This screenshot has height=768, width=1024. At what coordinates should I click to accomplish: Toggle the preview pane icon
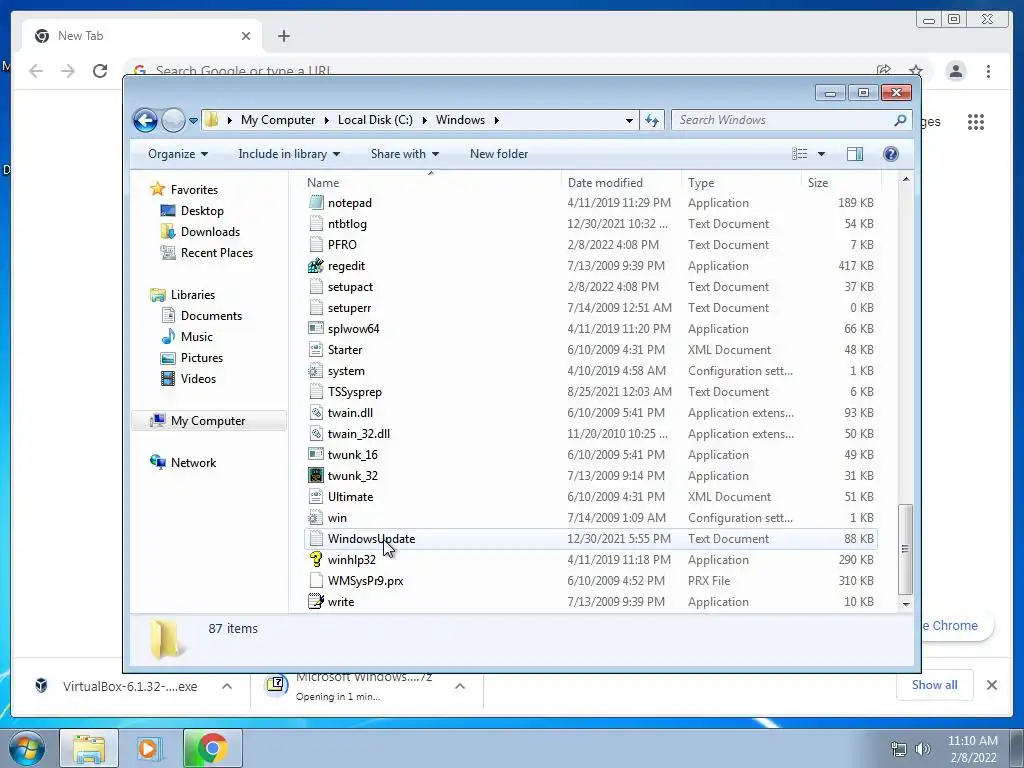click(855, 154)
